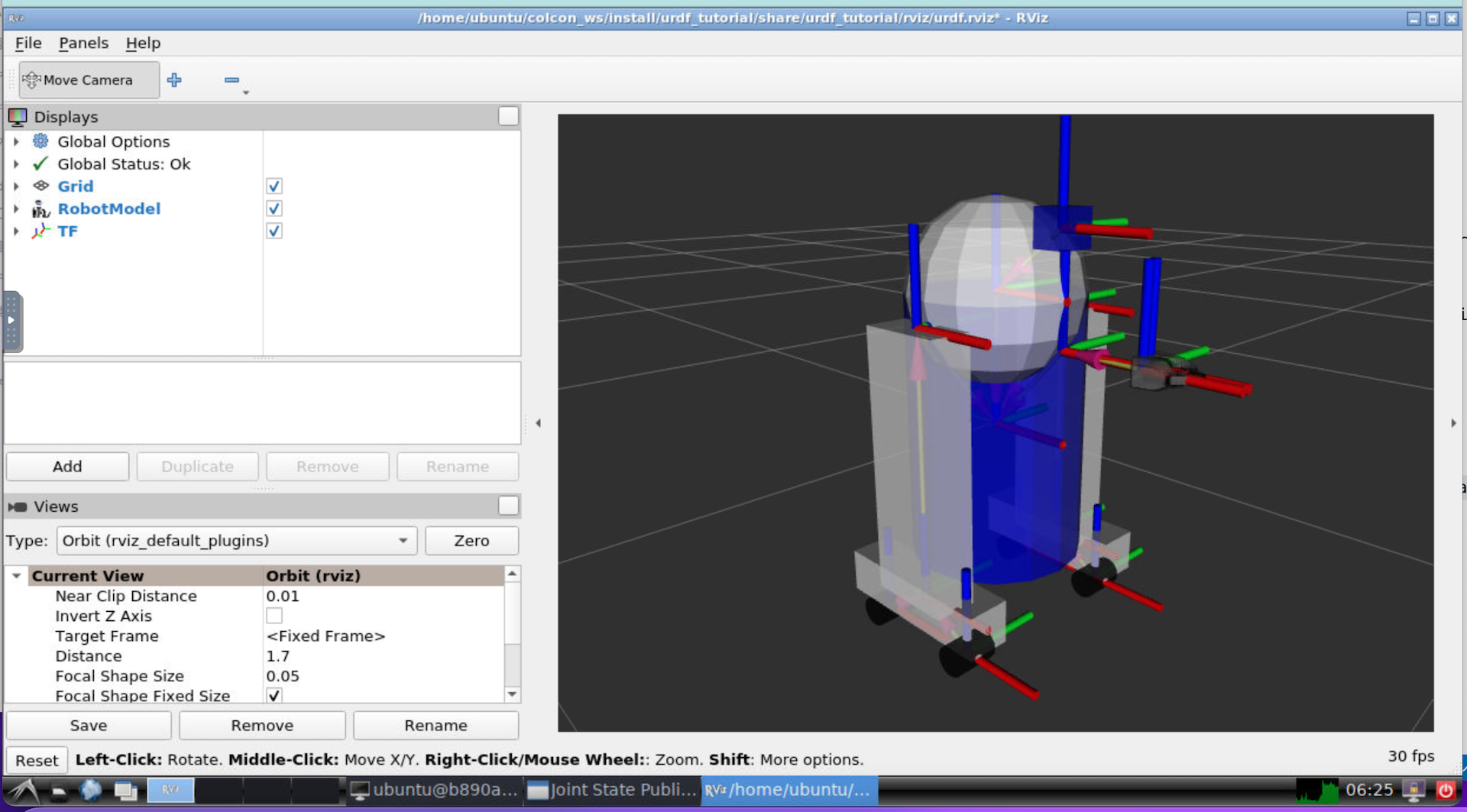This screenshot has height=812, width=1467.
Task: Click the RobotModel display icon
Action: pos(40,209)
